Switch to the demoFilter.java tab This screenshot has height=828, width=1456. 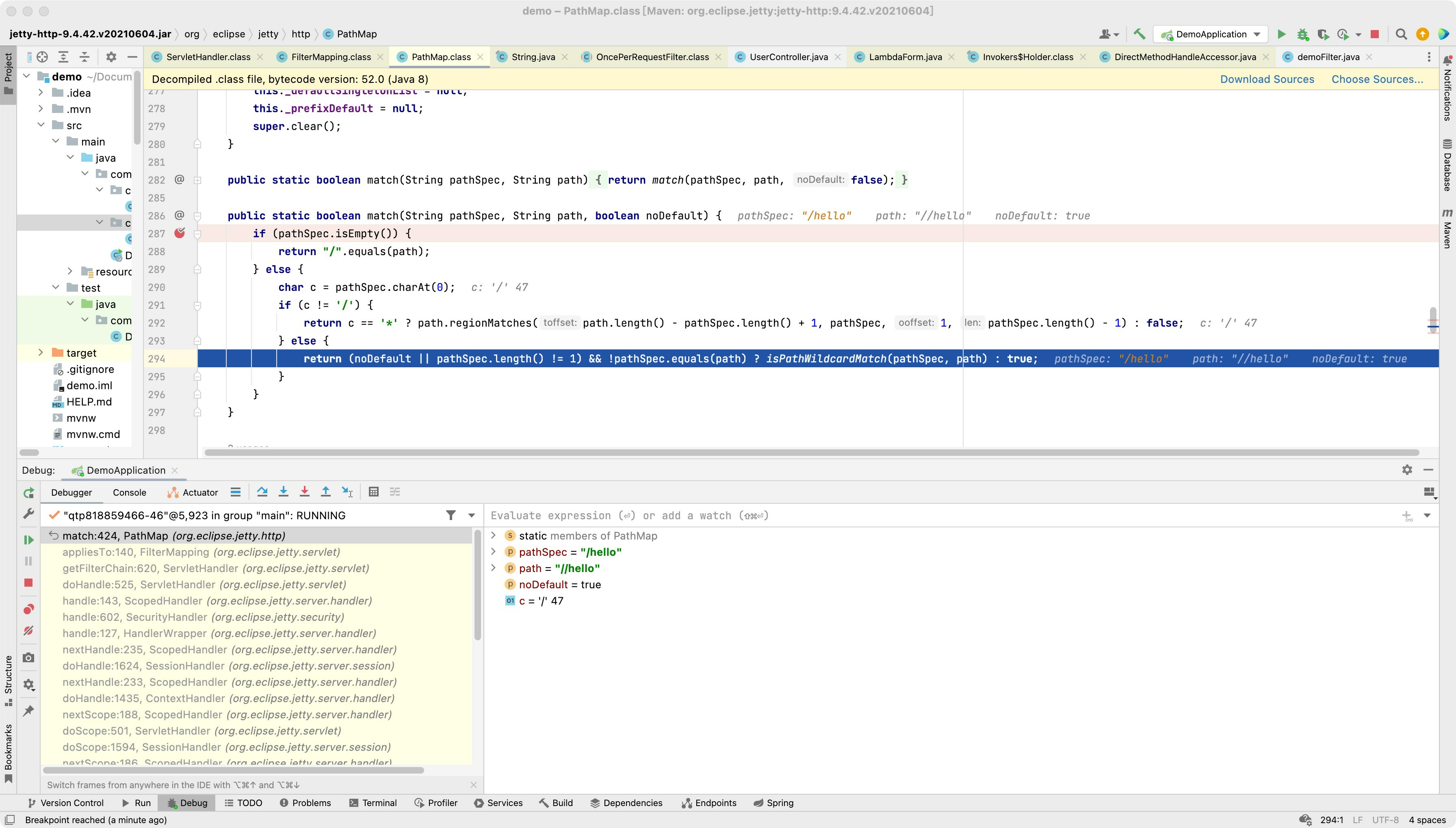(x=1328, y=57)
